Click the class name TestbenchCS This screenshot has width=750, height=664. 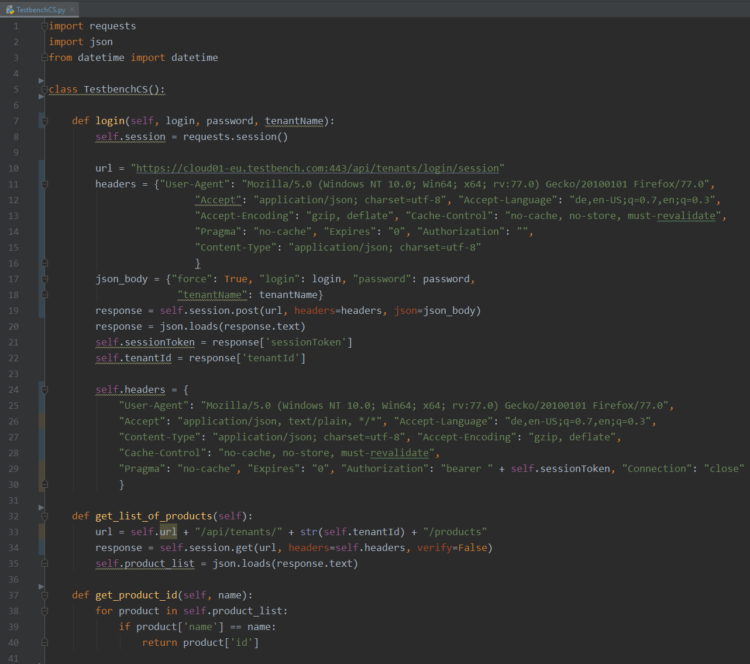click(116, 89)
